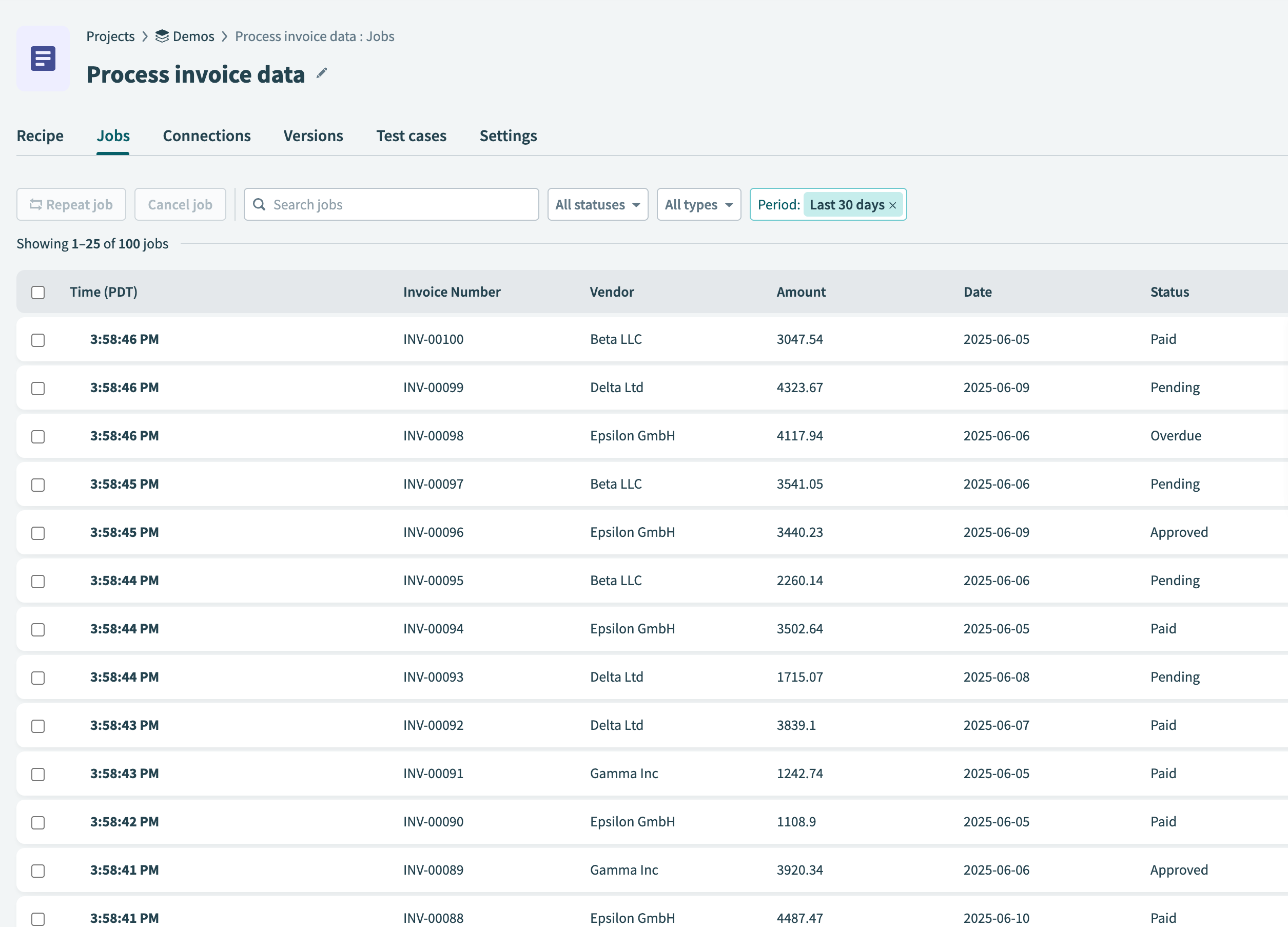The image size is (1288, 927).
Task: Click the Status column header
Action: pyautogui.click(x=1169, y=292)
